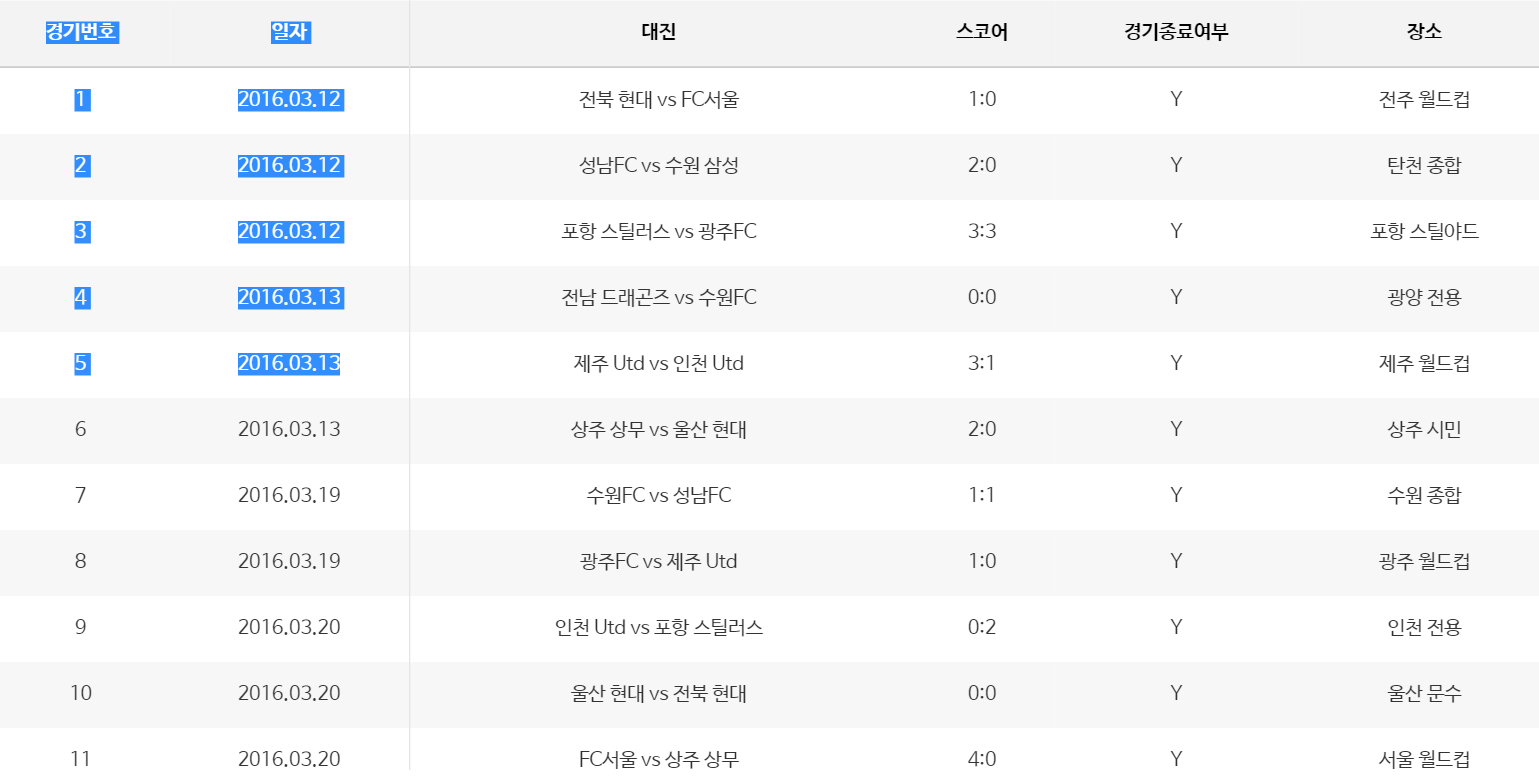This screenshot has width=1539, height=778.
Task: Click the 포항 스틸야드 venue cell
Action: pos(1424,231)
